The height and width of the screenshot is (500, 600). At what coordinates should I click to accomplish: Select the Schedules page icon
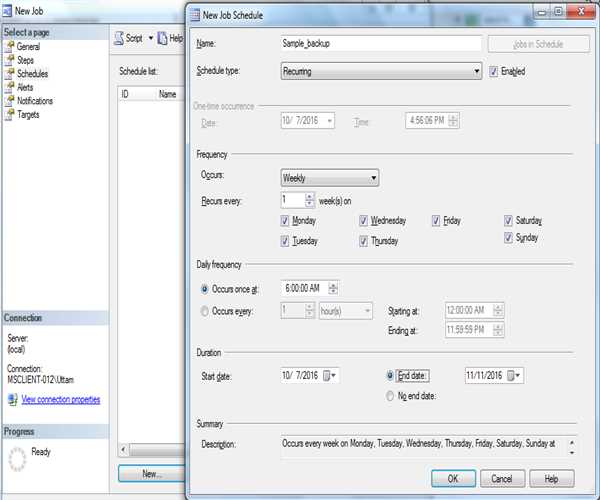click(9, 74)
